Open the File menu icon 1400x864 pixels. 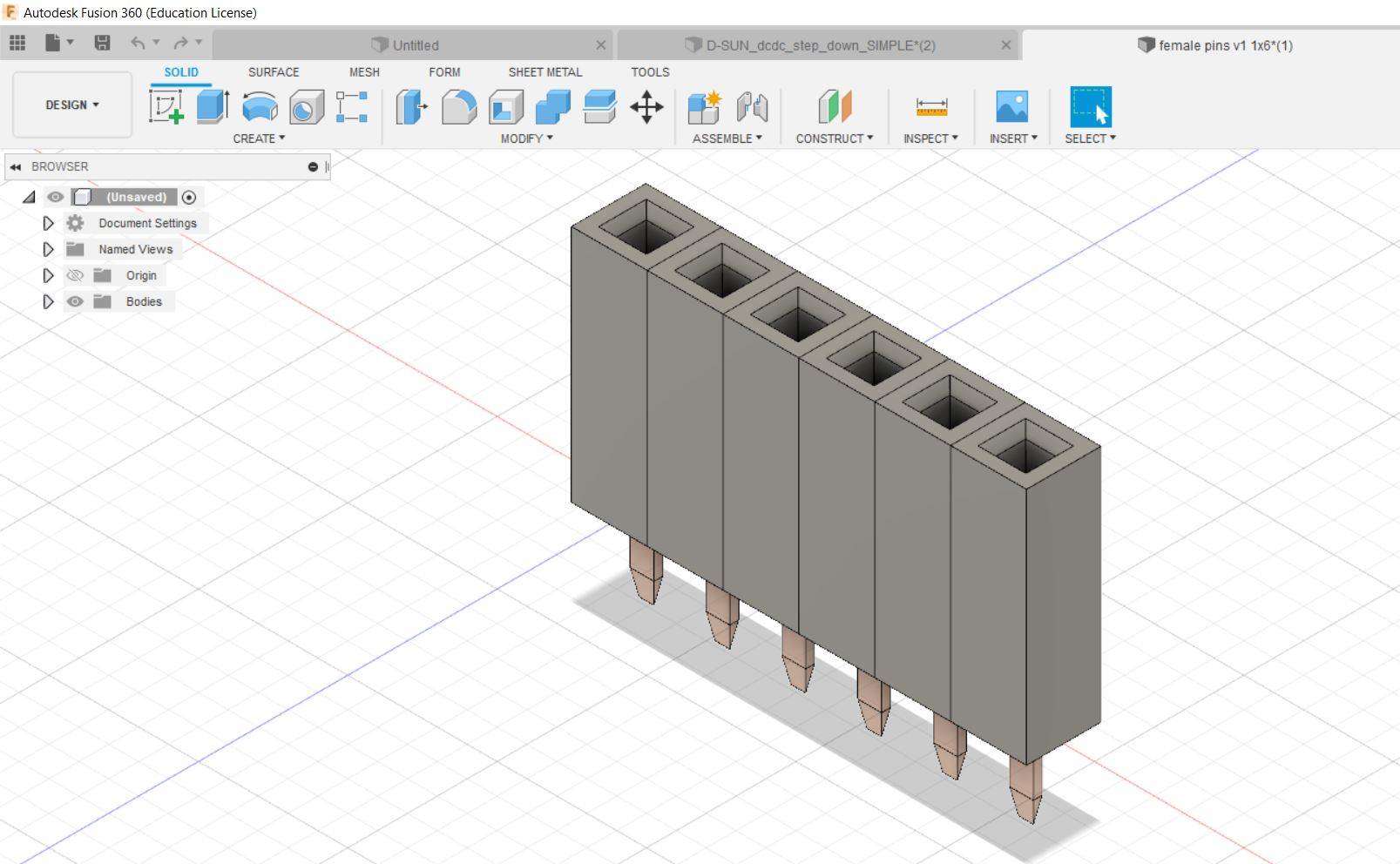coord(54,43)
